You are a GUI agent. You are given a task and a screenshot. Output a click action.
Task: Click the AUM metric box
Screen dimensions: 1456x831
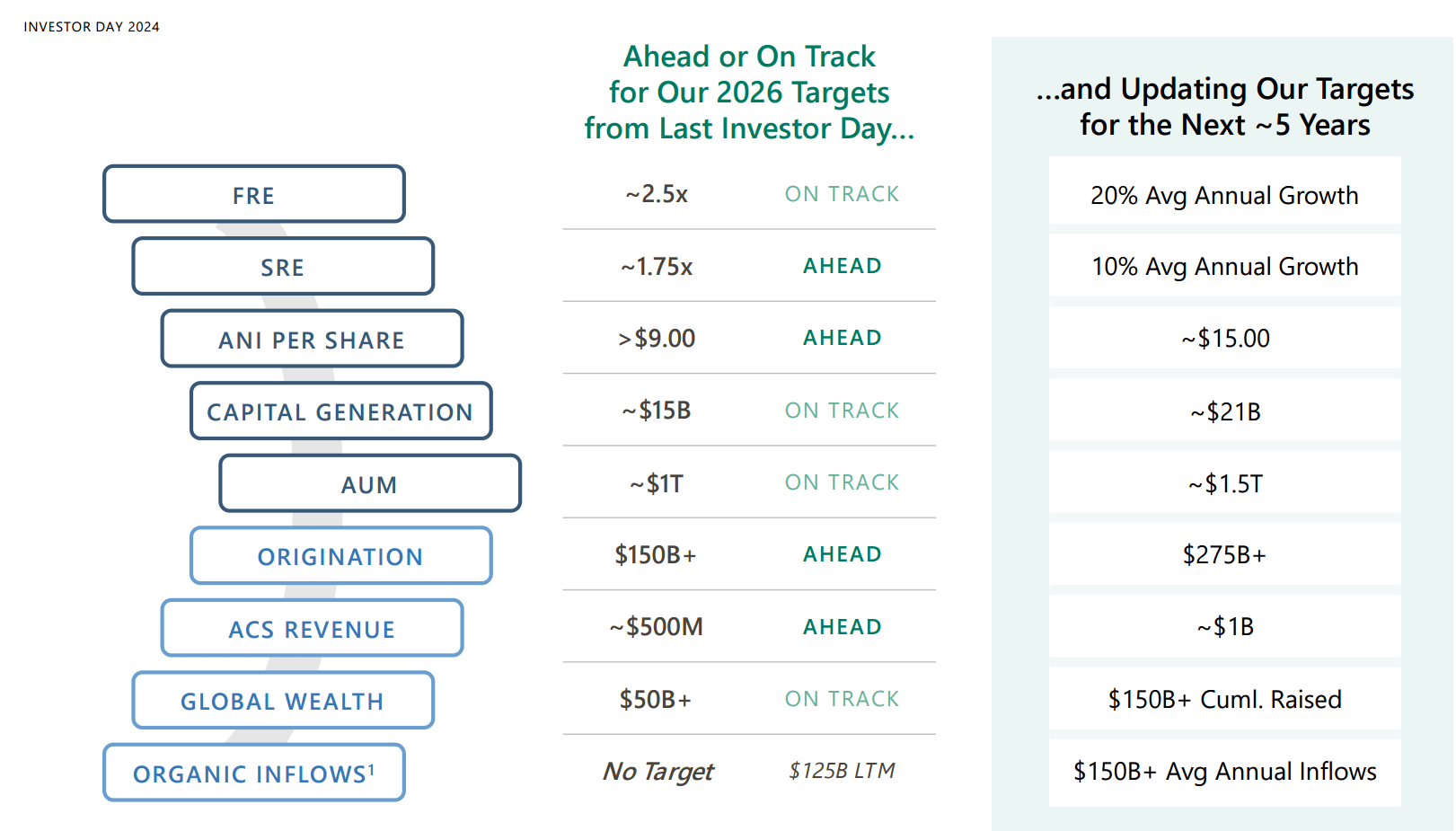point(369,483)
